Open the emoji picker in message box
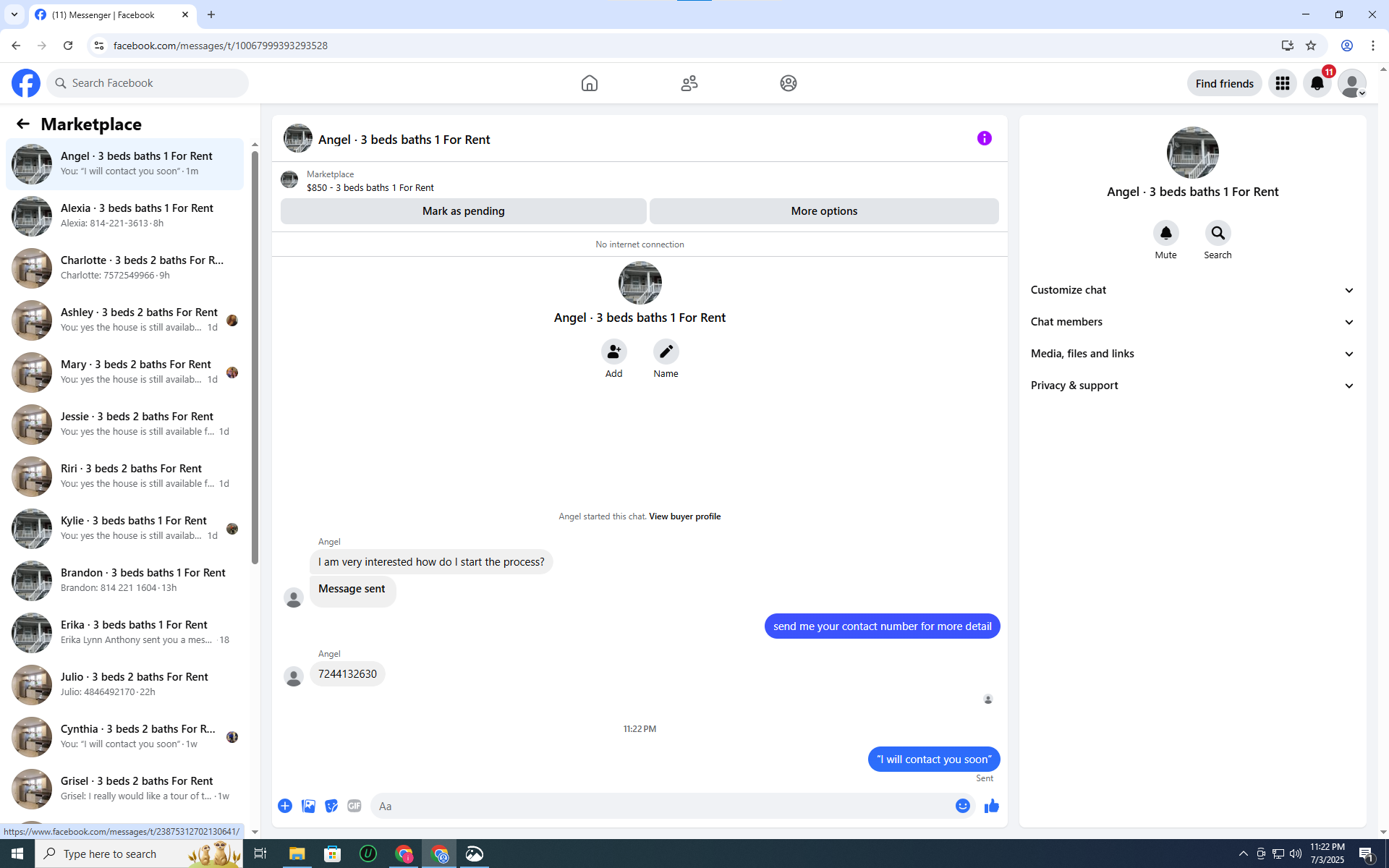The image size is (1389, 868). click(x=962, y=806)
